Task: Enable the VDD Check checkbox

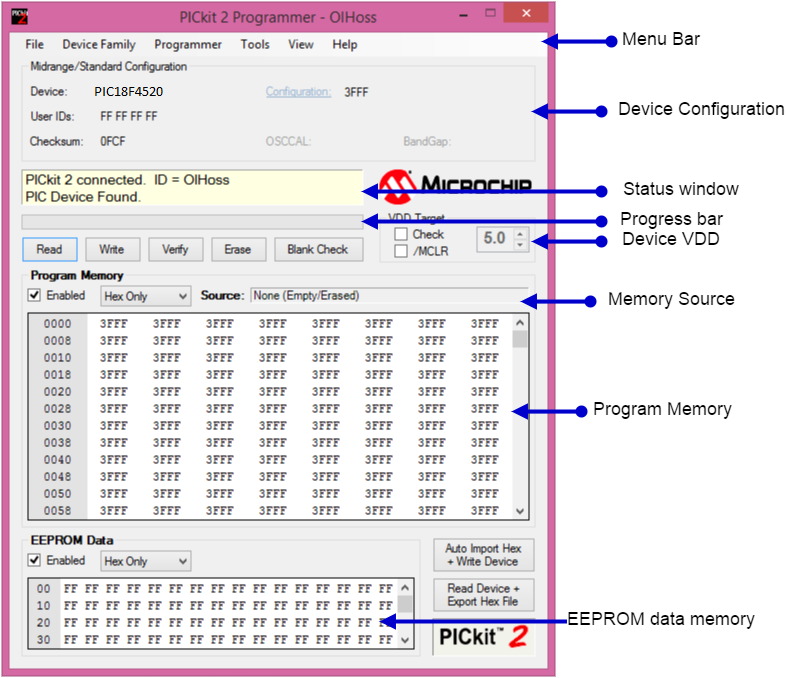Action: click(x=401, y=234)
